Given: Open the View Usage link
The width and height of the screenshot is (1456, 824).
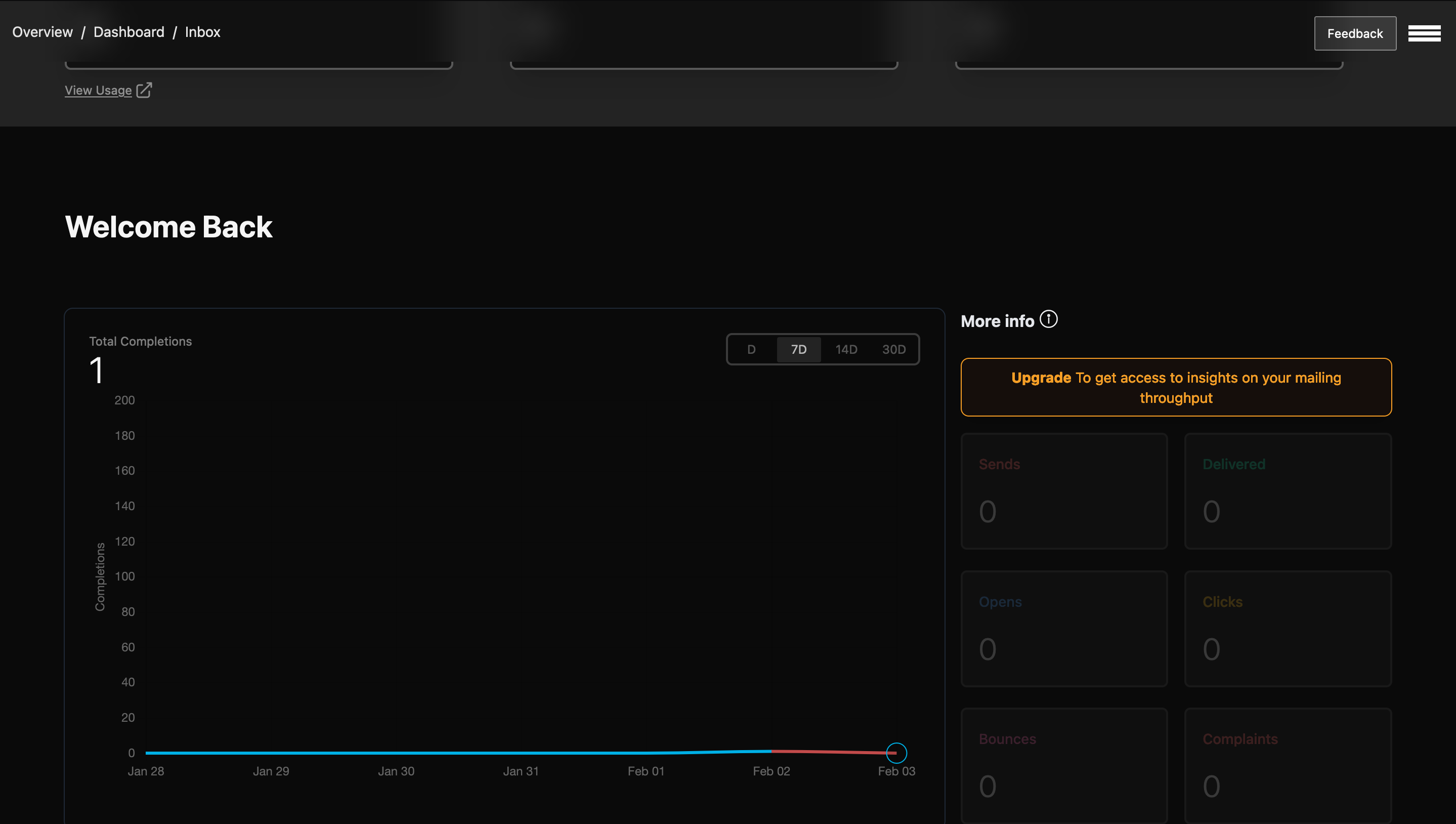Looking at the screenshot, I should [x=98, y=91].
